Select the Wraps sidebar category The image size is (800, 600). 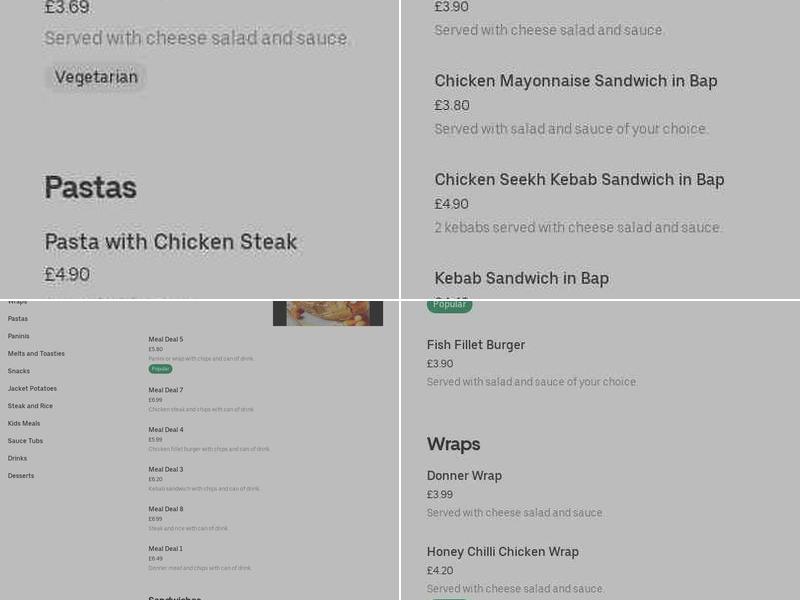pos(16,301)
